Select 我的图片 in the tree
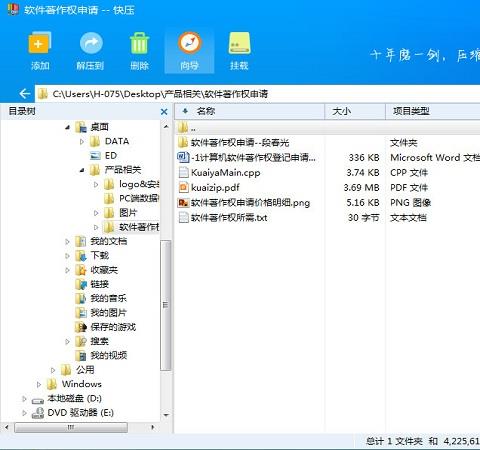 [x=109, y=313]
